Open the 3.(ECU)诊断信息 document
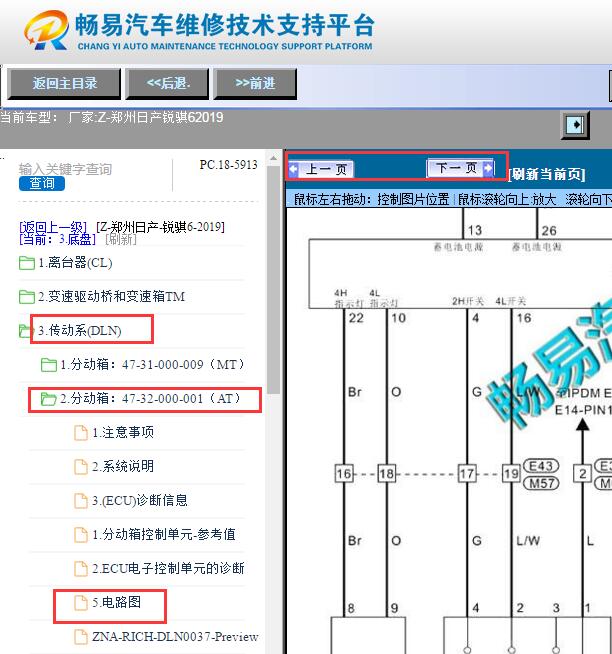Screen dimensions: 612x654 [140, 500]
